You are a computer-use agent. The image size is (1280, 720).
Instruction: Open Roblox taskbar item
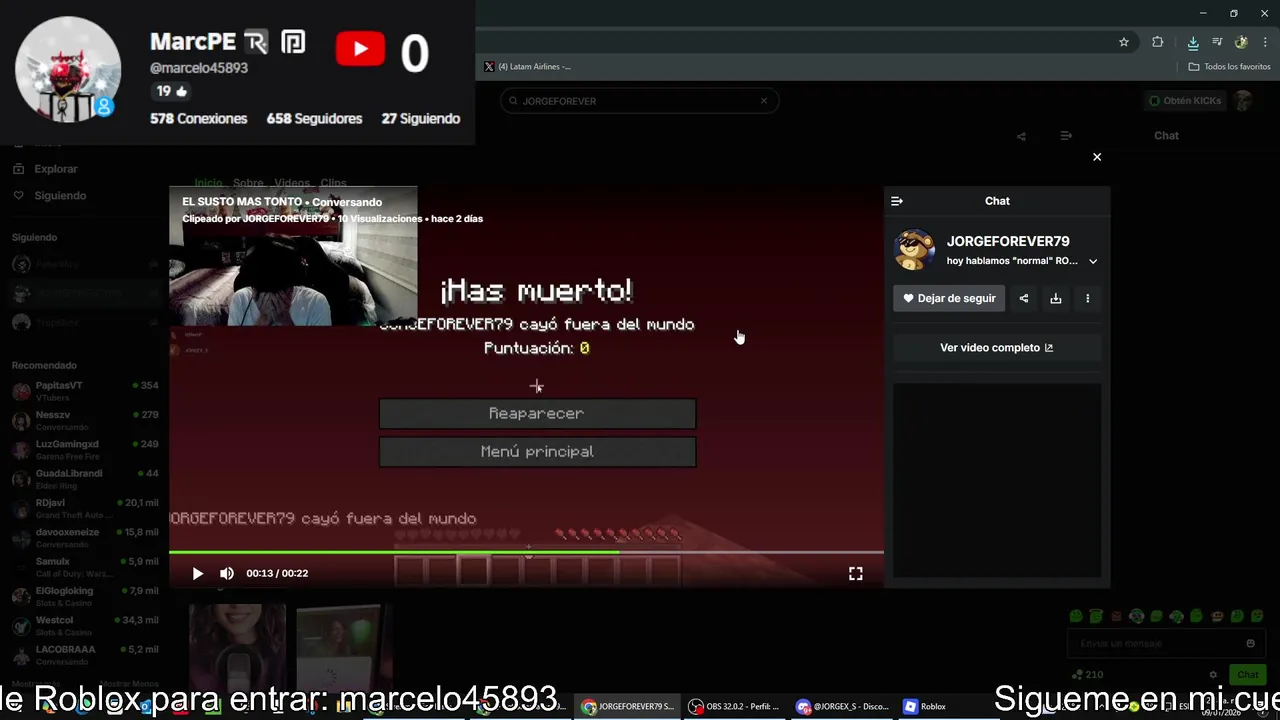pos(925,706)
